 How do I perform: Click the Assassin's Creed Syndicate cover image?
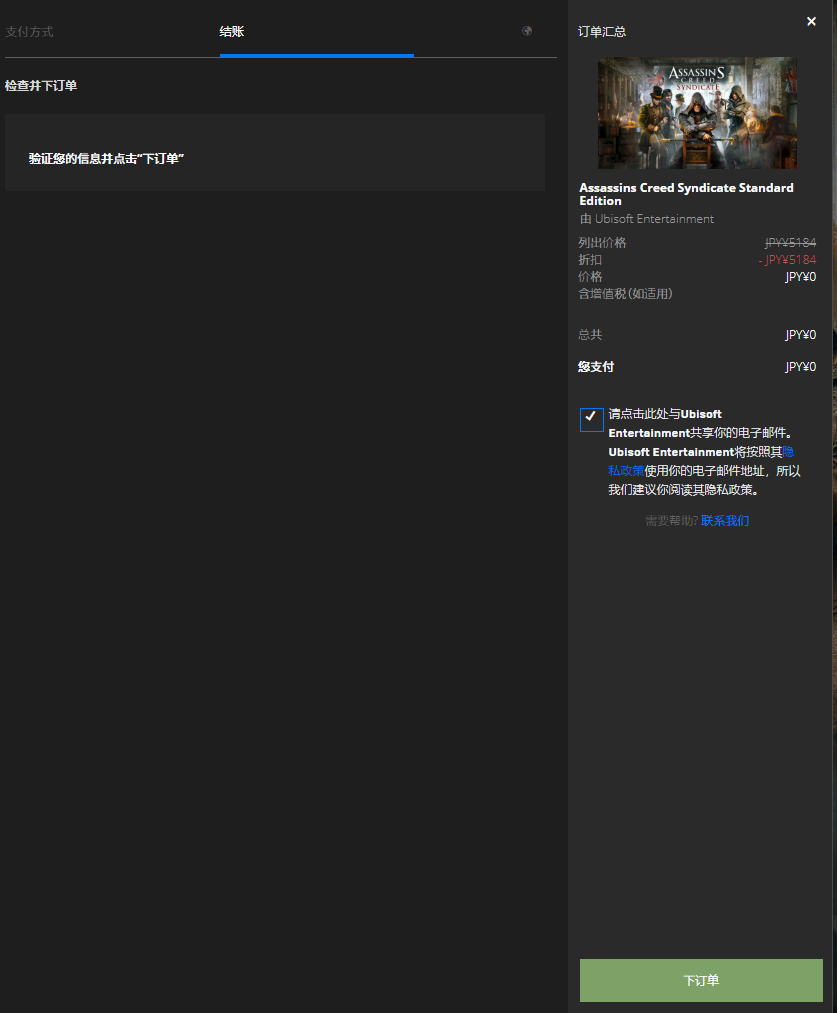[697, 113]
